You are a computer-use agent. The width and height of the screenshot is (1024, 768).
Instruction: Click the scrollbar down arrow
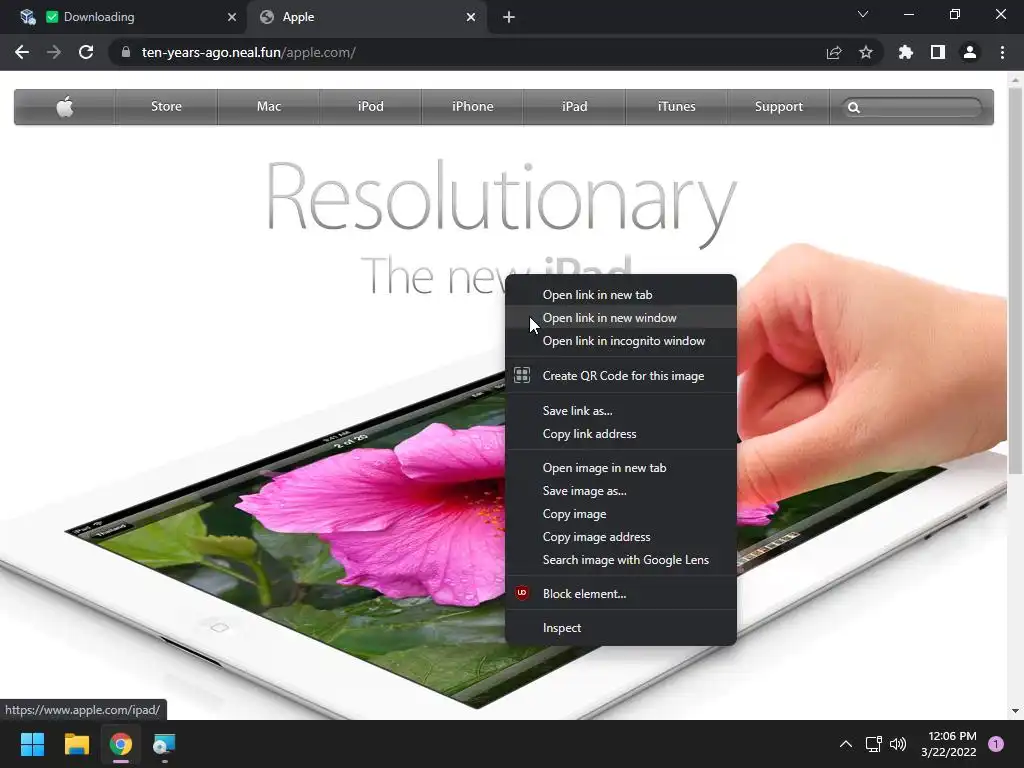click(1015, 711)
